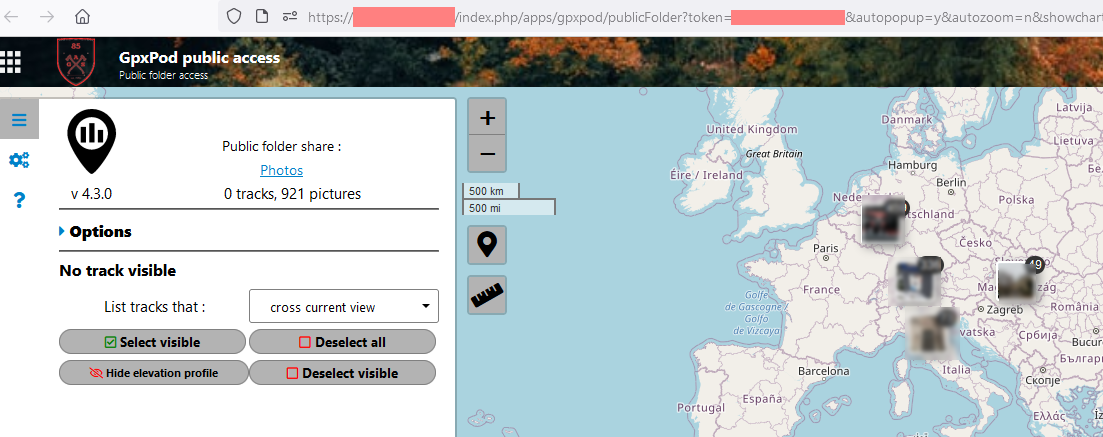Open photo cluster near Nederland
Screen dimensions: 1103x437
coord(884,220)
